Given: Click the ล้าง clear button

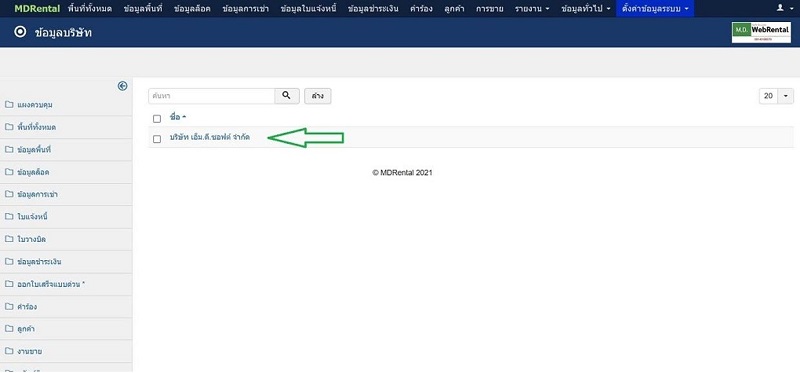Looking at the screenshot, I should tap(318, 96).
